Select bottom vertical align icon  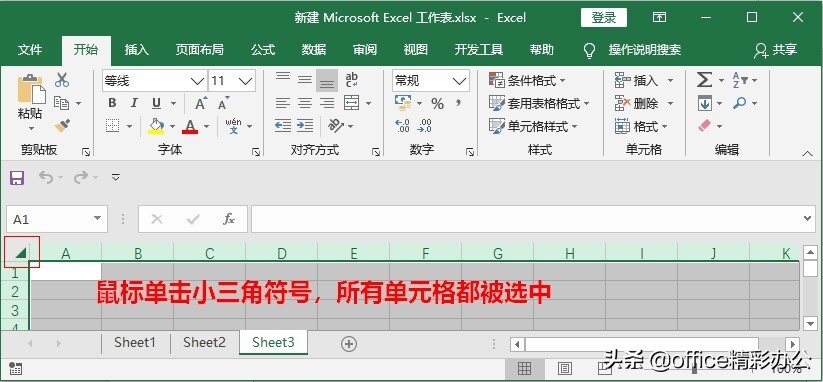(327, 81)
